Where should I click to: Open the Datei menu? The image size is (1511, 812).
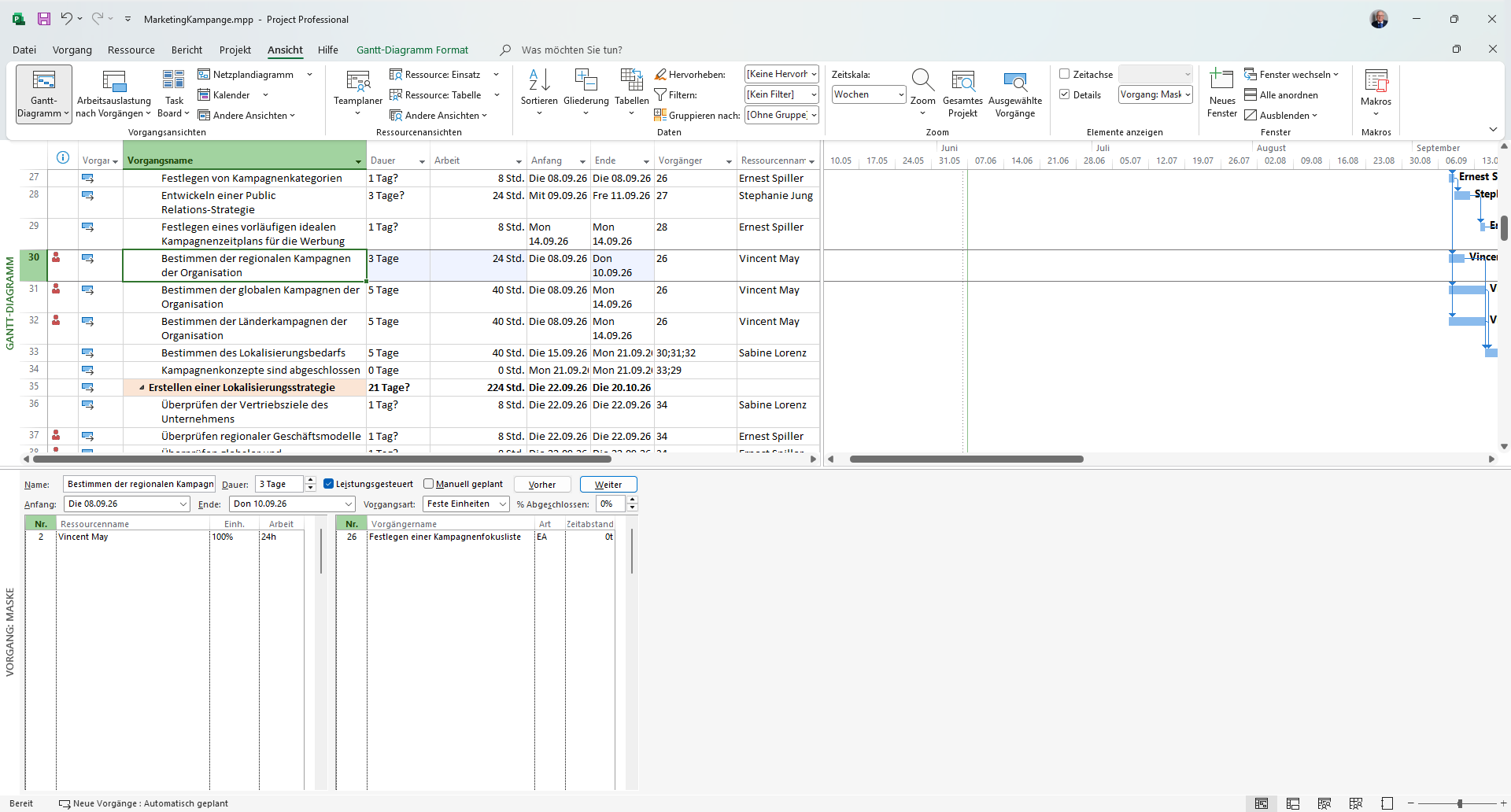[24, 50]
